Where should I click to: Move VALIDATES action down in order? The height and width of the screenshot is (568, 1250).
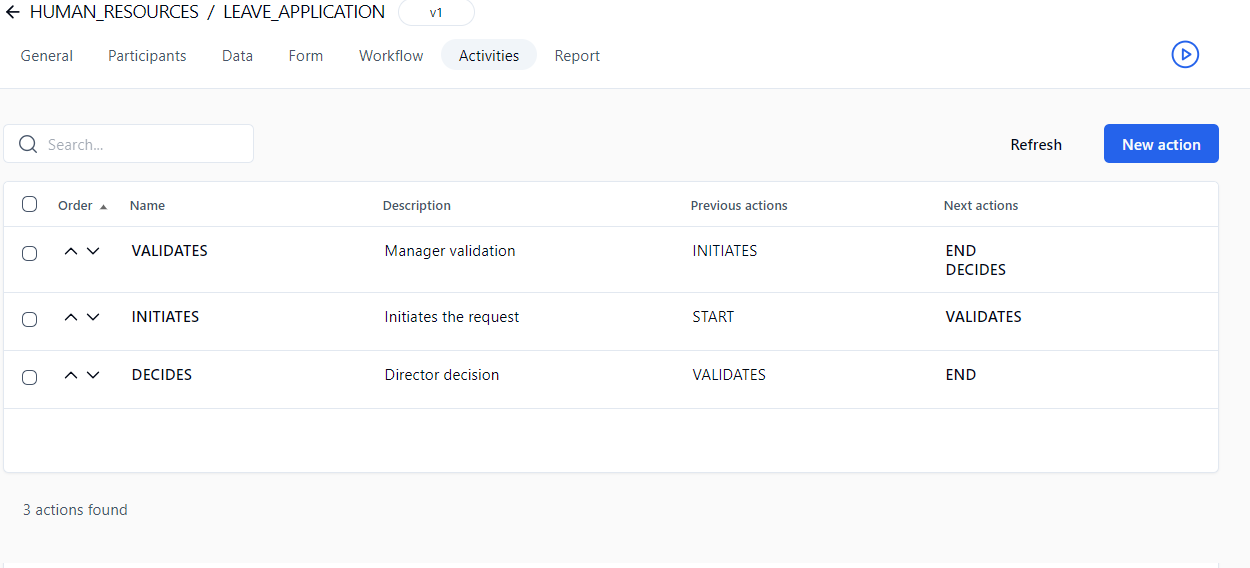click(93, 251)
